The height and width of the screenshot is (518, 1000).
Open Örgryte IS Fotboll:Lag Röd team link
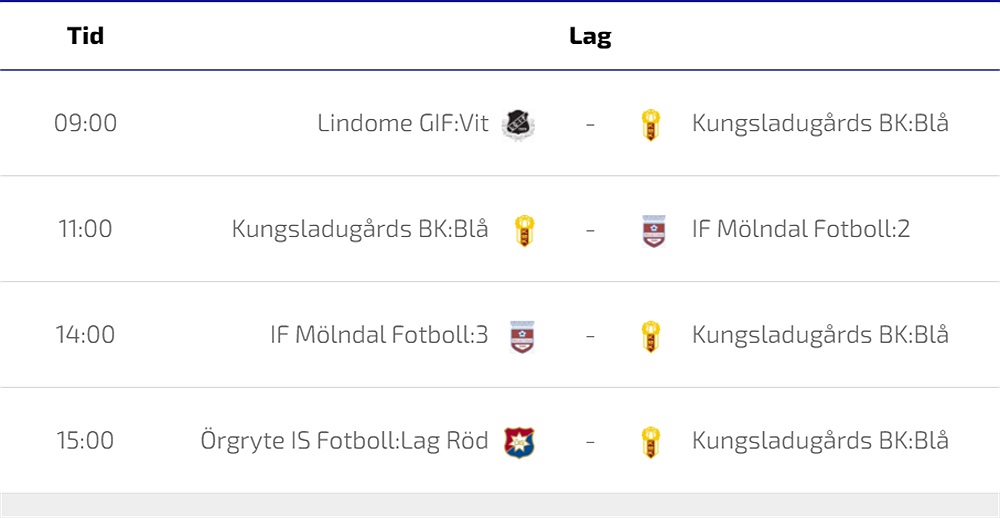point(344,441)
